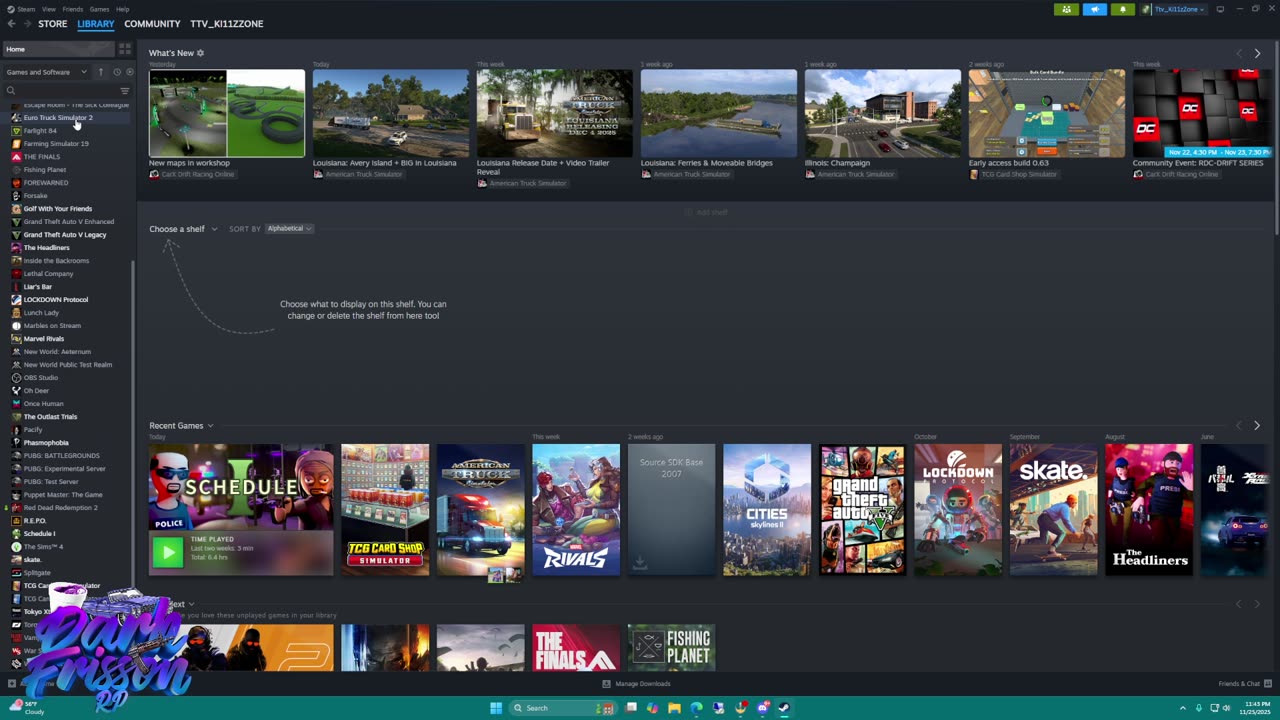The width and height of the screenshot is (1280, 720).
Task: Open Microsoft Edge from taskbar
Action: (x=696, y=708)
